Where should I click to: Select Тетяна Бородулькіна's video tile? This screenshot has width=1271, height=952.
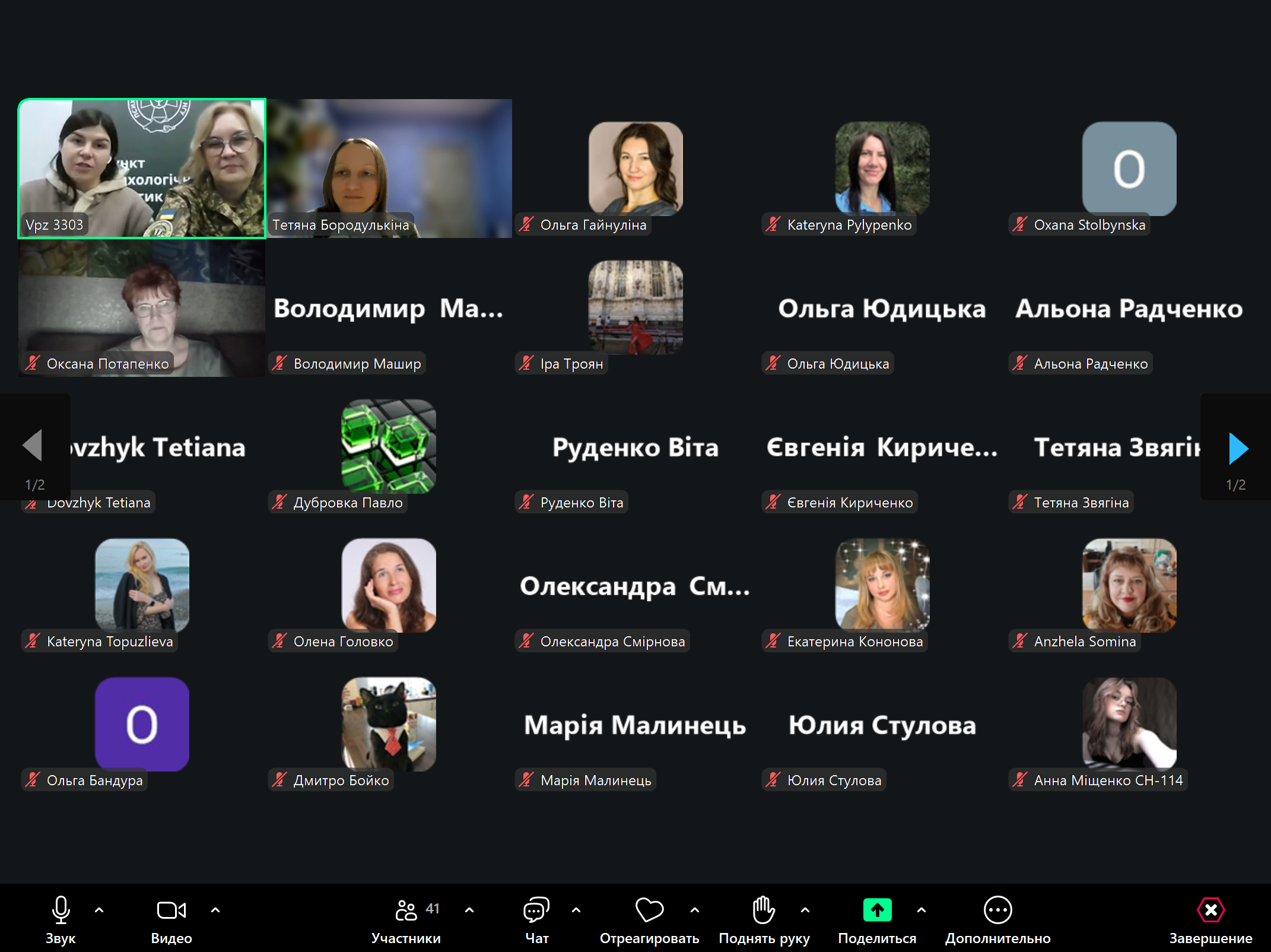point(389,168)
